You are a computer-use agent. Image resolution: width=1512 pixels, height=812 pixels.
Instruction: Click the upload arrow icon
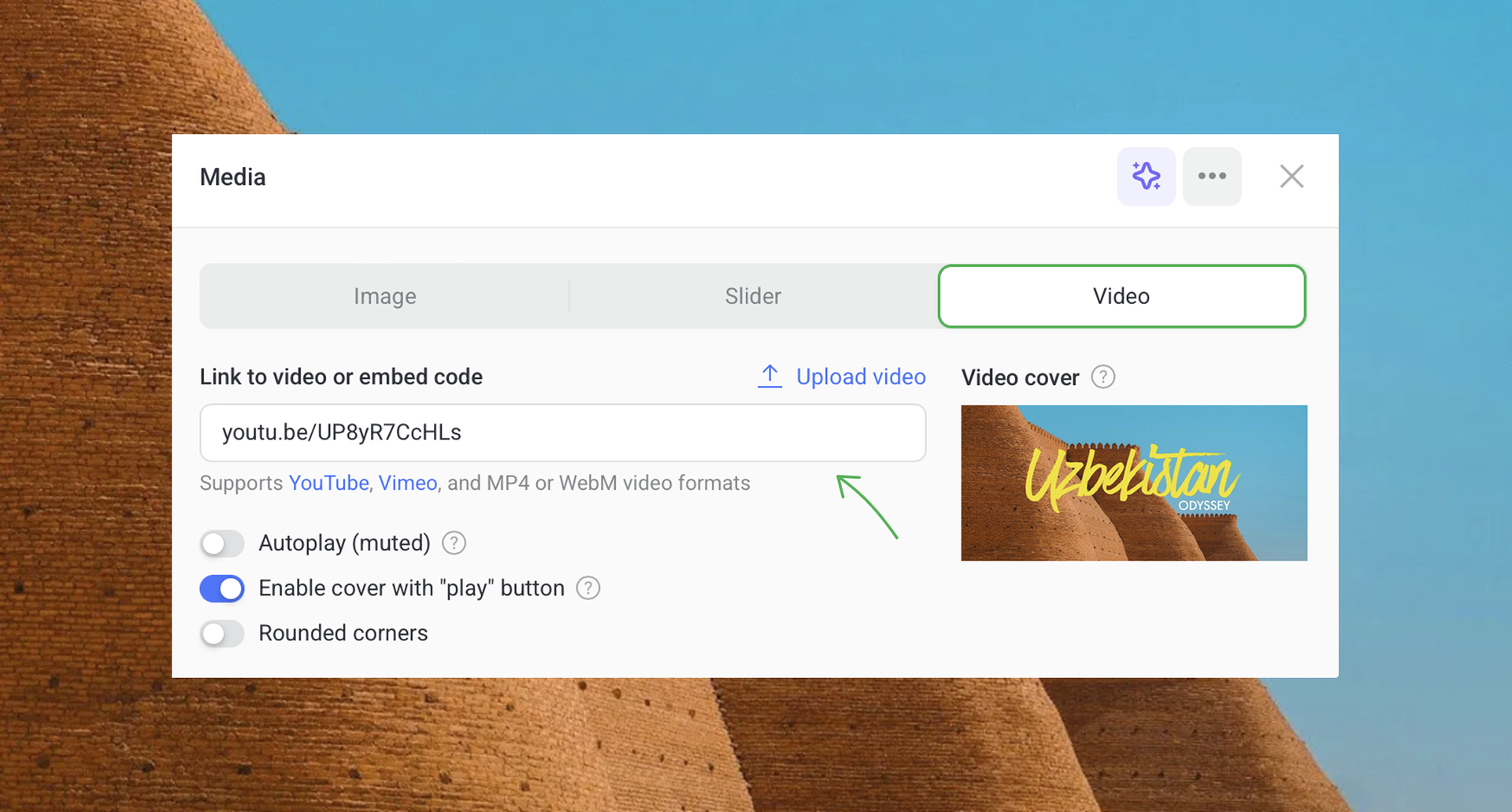point(769,376)
